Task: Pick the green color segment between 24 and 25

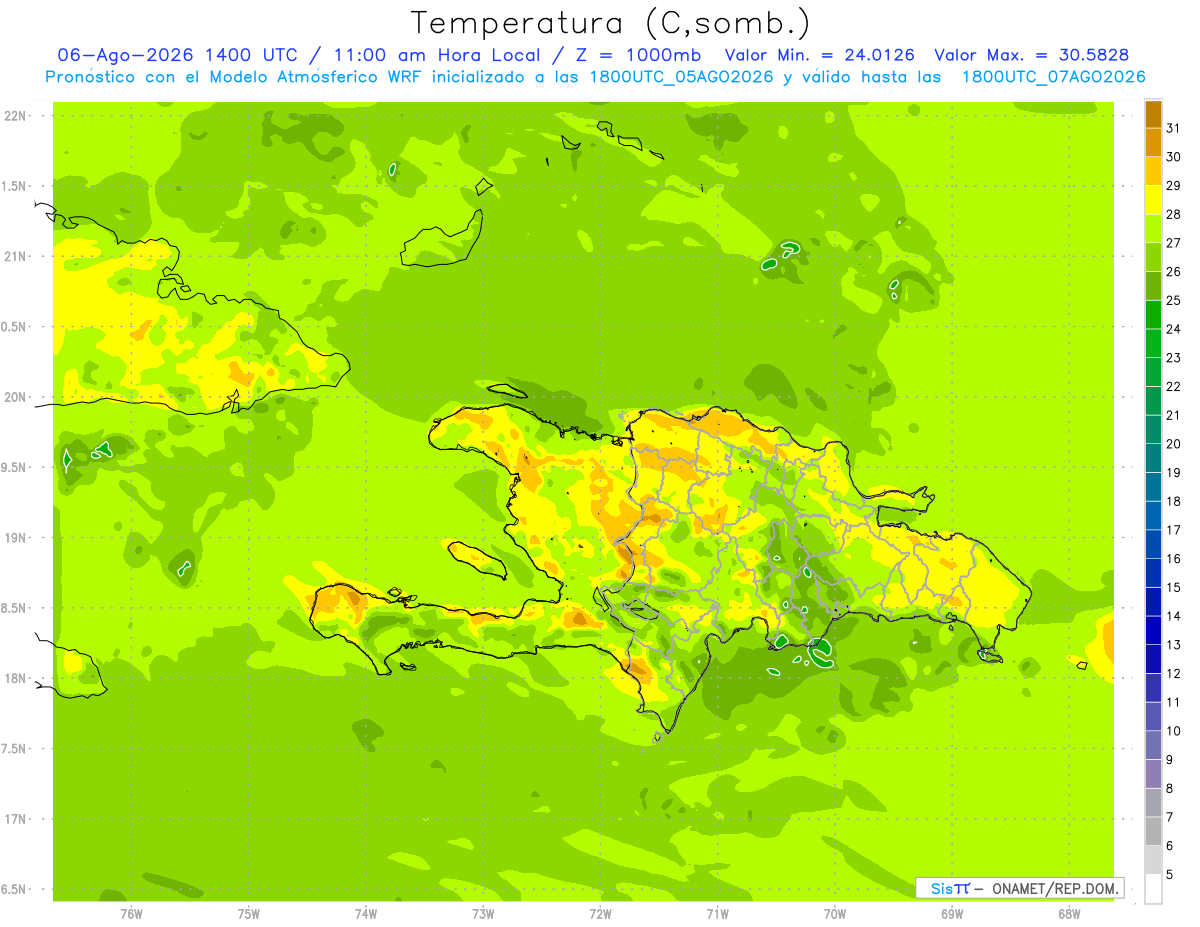Action: [x=1153, y=315]
